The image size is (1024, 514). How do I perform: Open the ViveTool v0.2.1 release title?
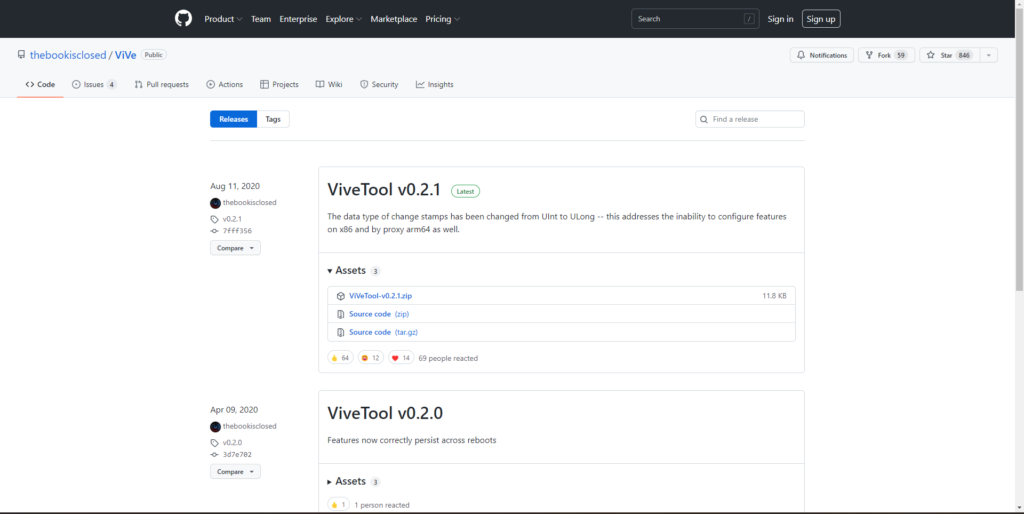click(x=384, y=189)
